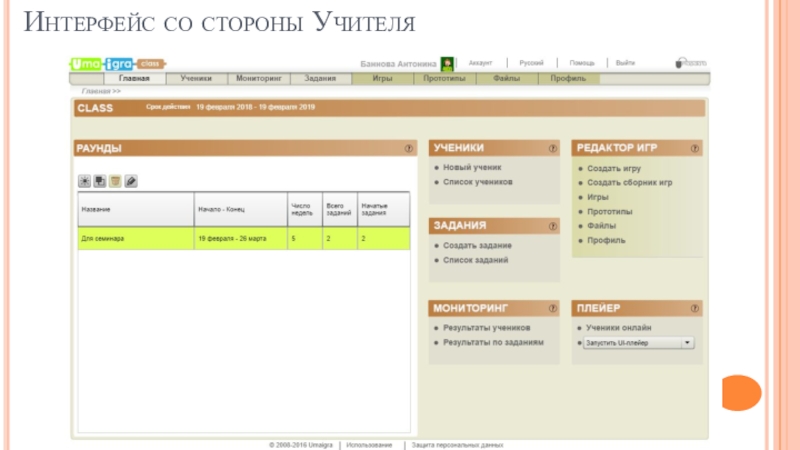The image size is (800, 450).
Task: Open help icon in Ученики panel
Action: point(552,148)
